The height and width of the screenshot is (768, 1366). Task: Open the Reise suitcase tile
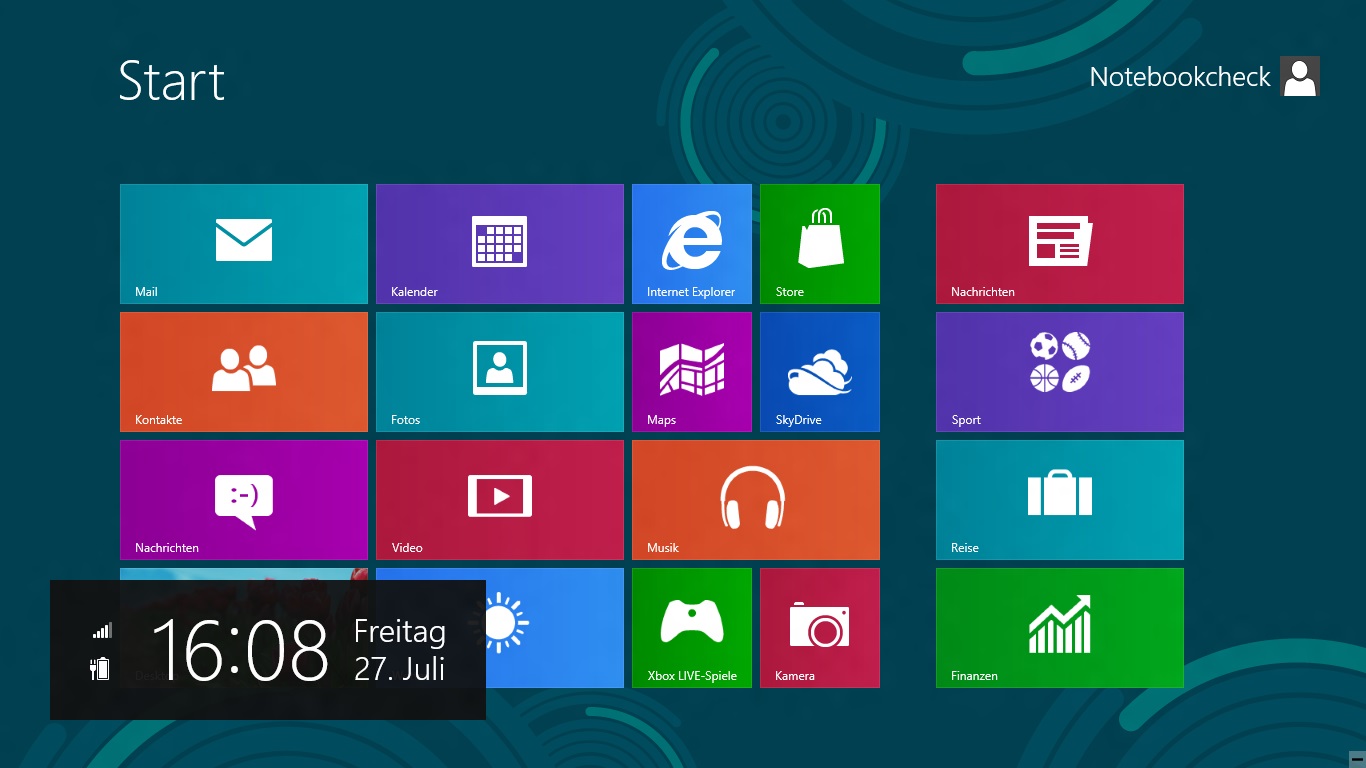(1060, 500)
